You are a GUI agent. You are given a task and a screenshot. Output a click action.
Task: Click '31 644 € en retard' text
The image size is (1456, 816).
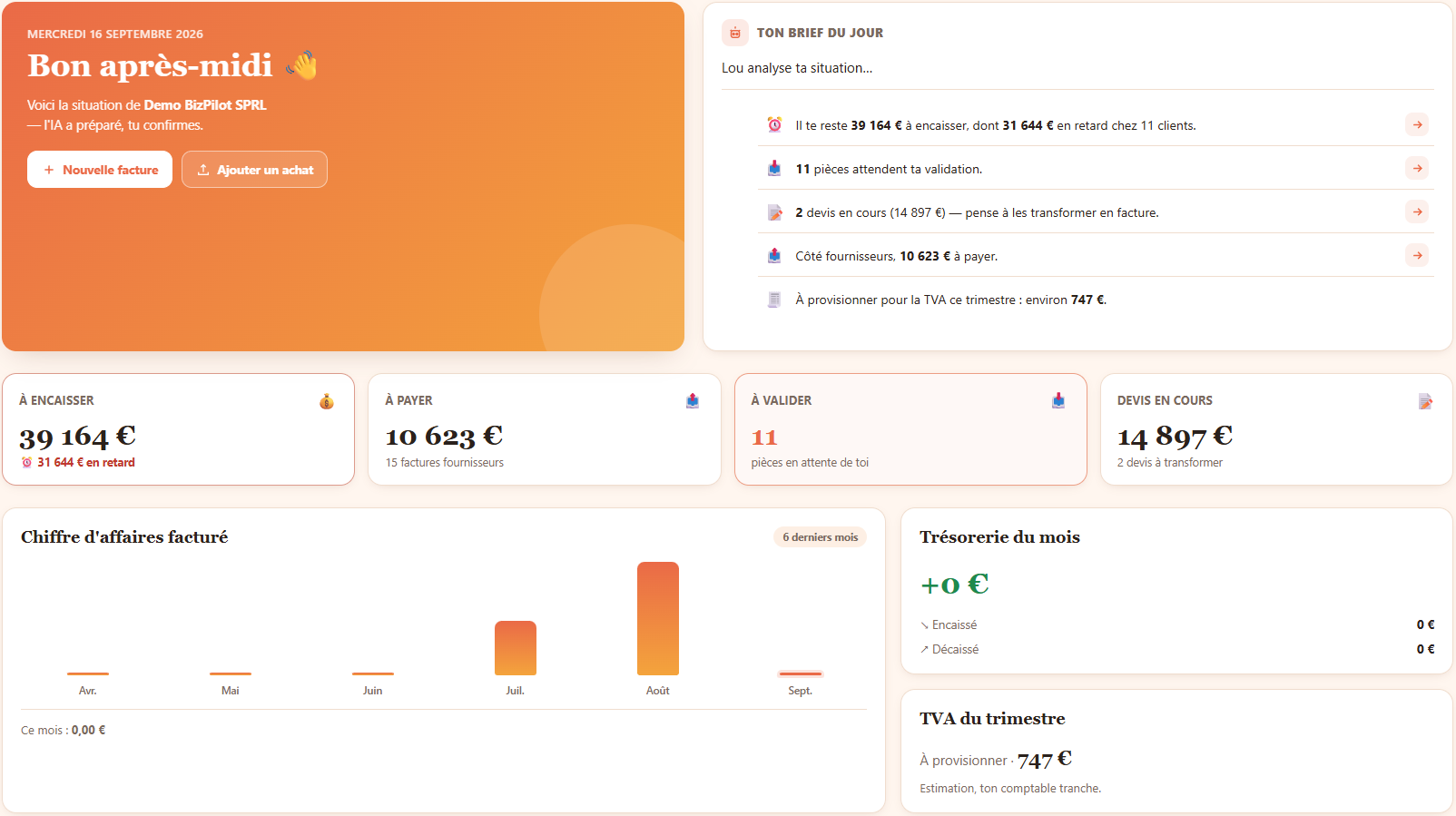point(86,463)
